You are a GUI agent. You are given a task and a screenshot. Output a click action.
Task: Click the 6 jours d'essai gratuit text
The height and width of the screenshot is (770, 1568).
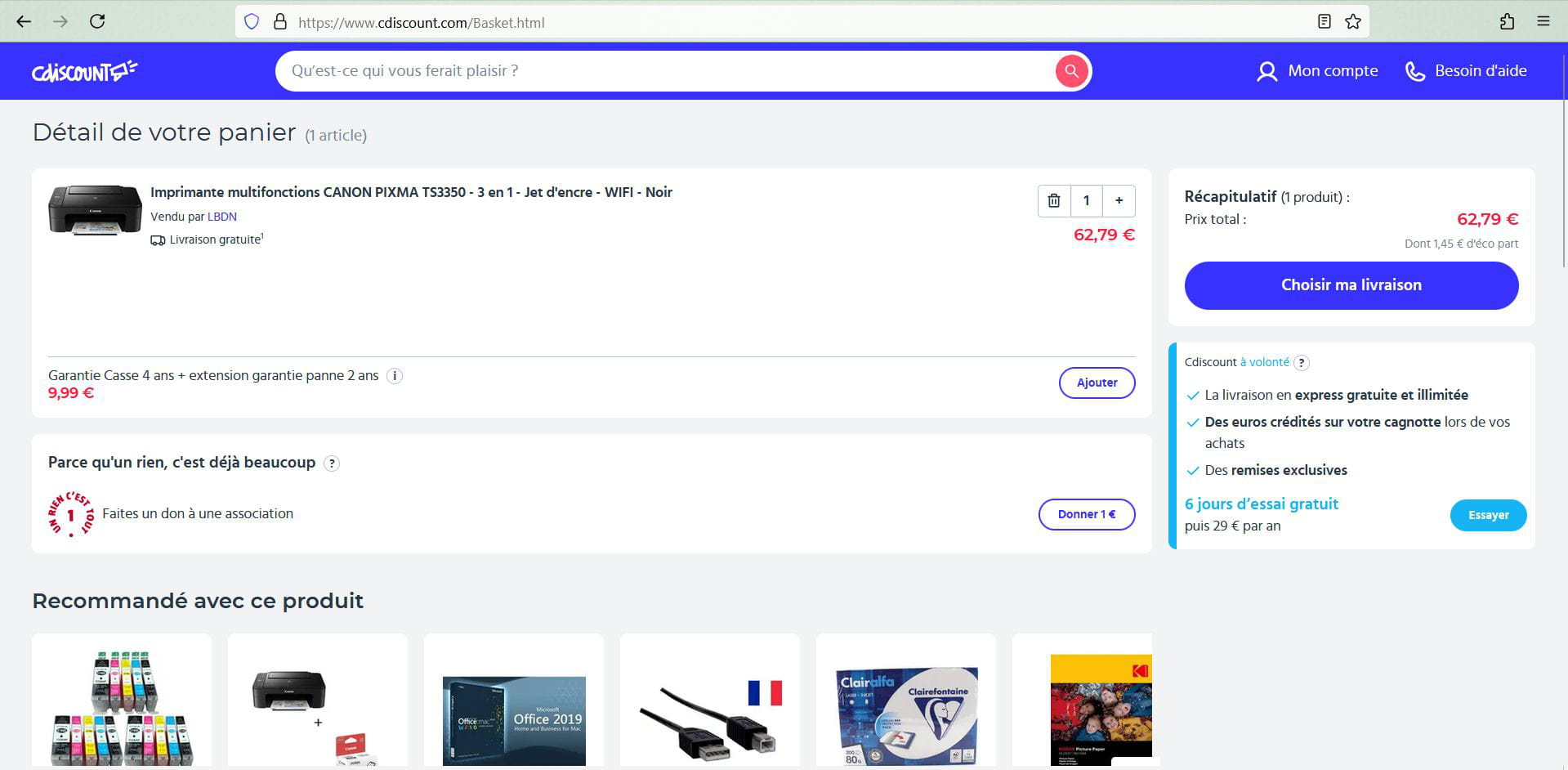tap(1262, 504)
